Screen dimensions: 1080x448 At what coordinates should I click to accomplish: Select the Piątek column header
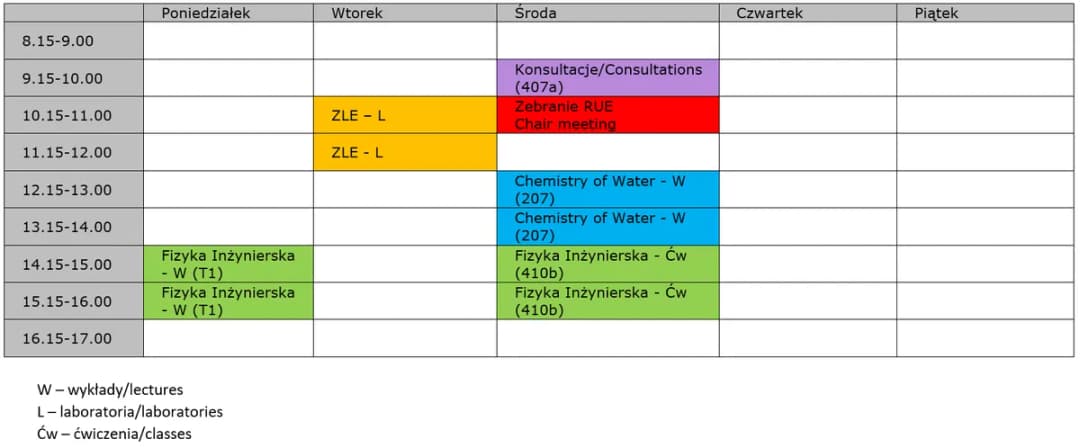click(x=936, y=13)
